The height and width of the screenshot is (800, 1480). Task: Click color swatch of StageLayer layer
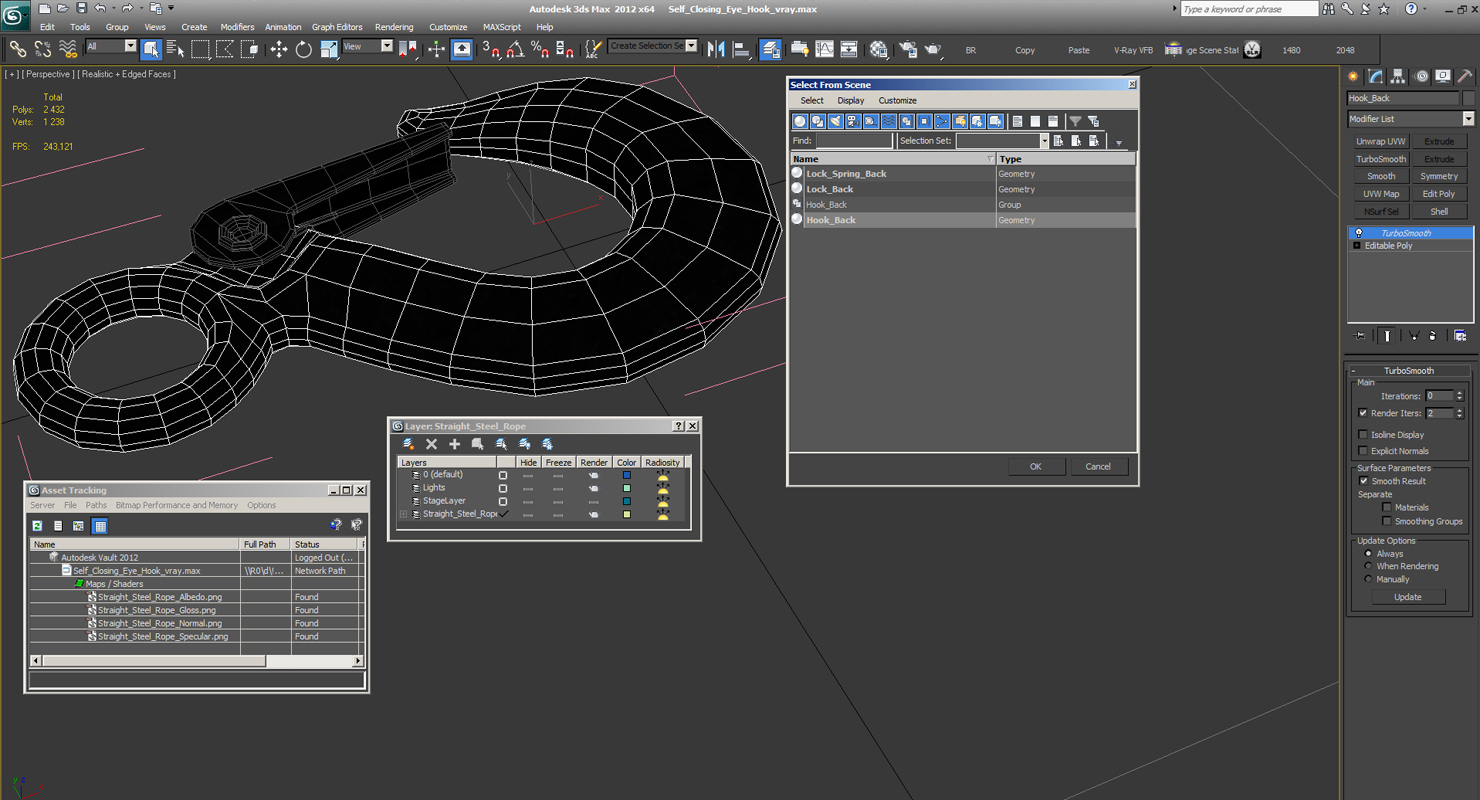tap(627, 502)
